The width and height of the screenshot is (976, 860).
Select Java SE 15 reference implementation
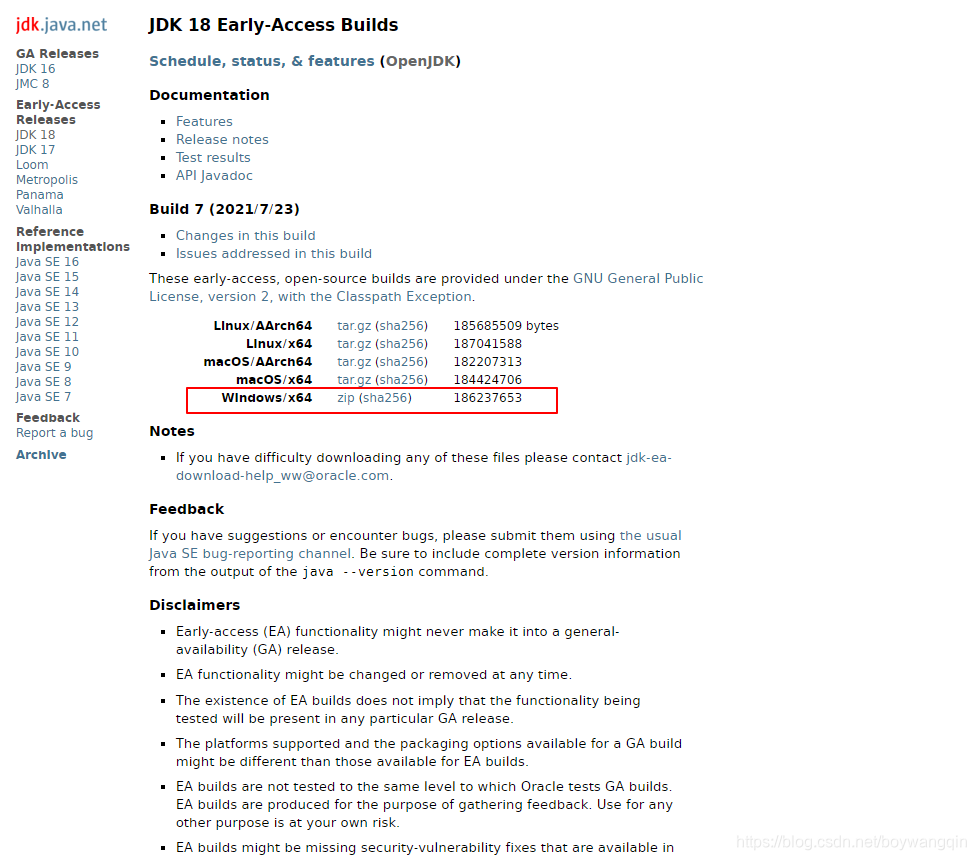click(x=47, y=276)
